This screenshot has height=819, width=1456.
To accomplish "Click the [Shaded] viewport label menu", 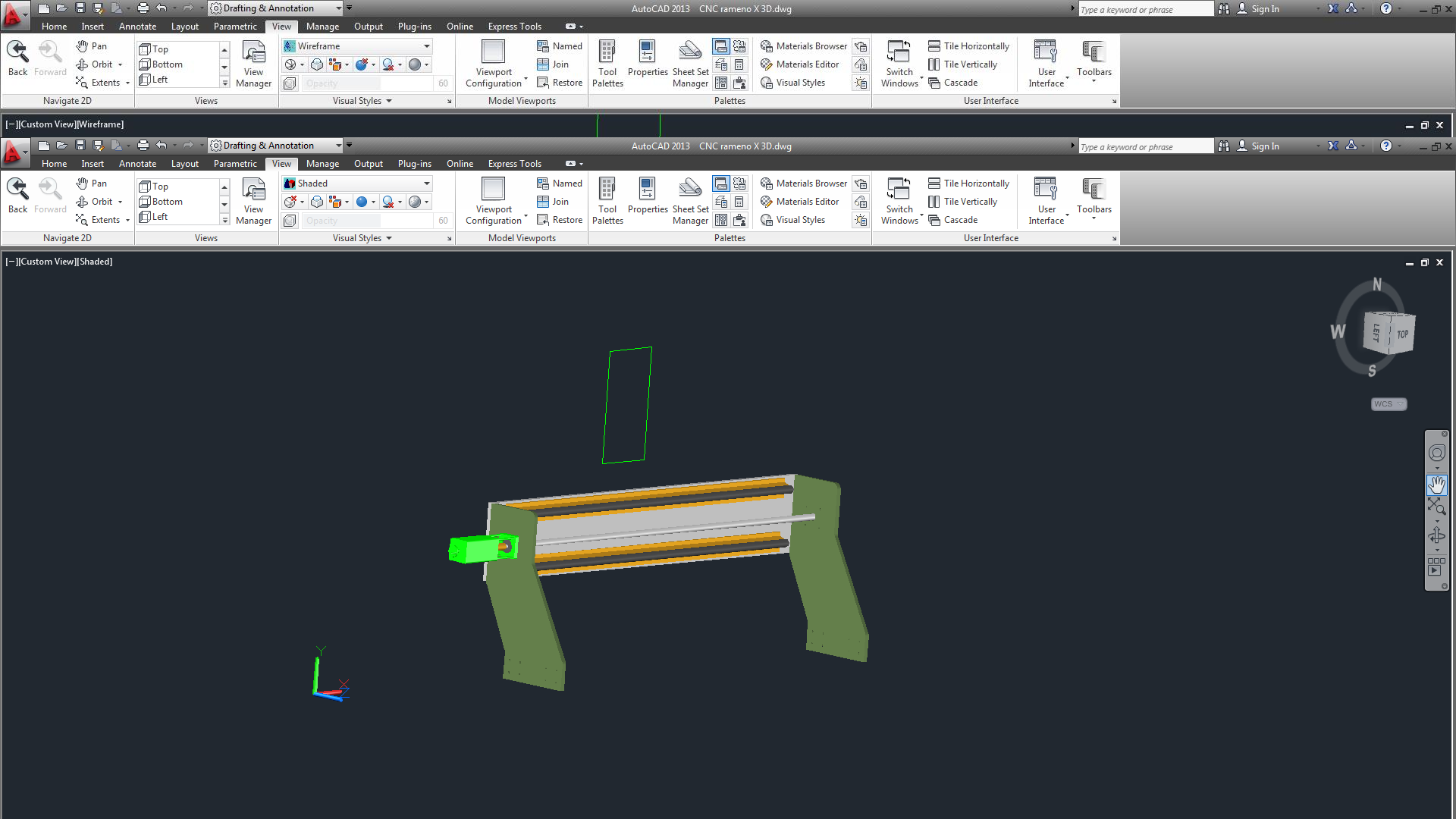I will pyautogui.click(x=96, y=262).
